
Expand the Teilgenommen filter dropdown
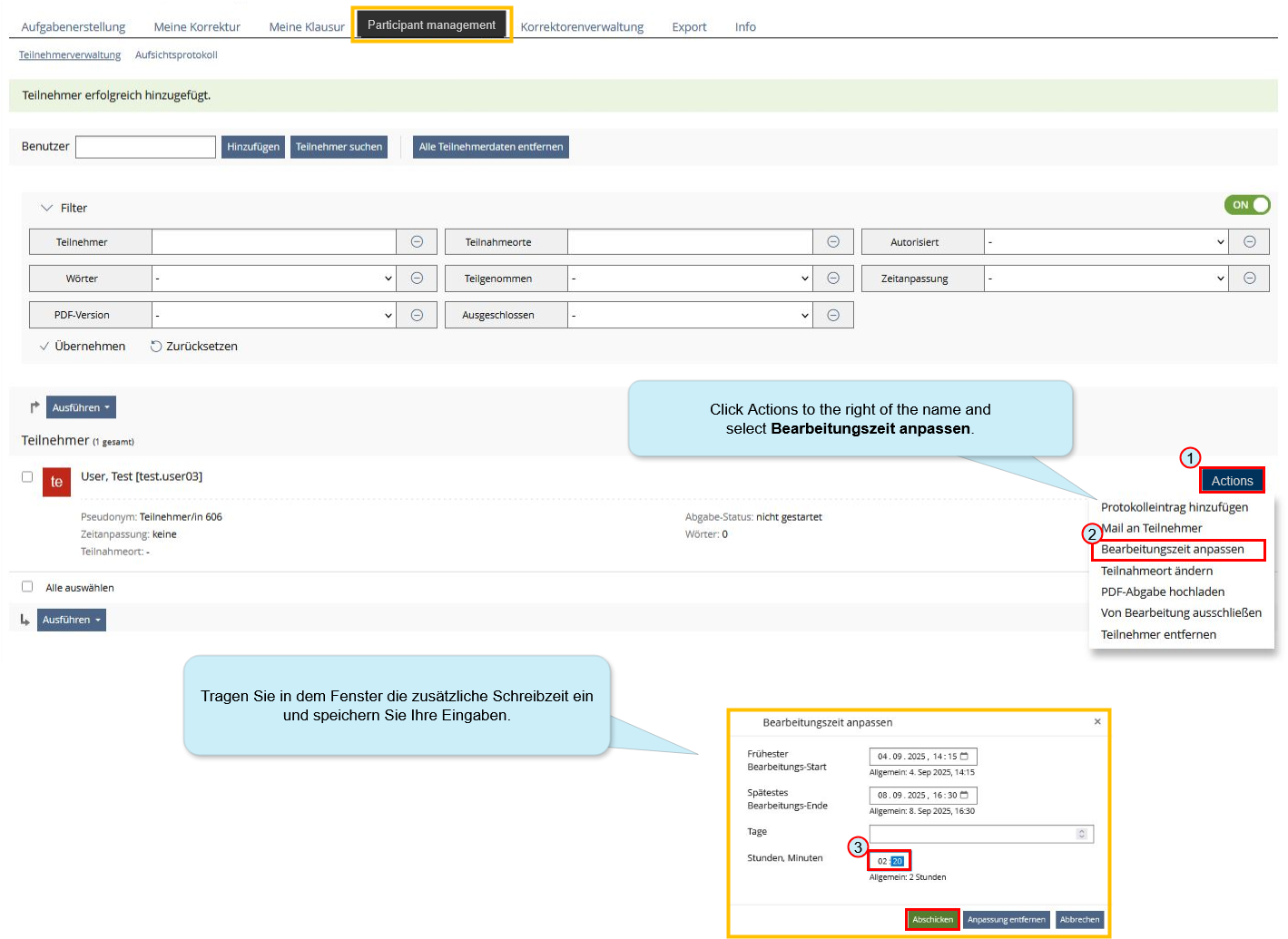[690, 279]
